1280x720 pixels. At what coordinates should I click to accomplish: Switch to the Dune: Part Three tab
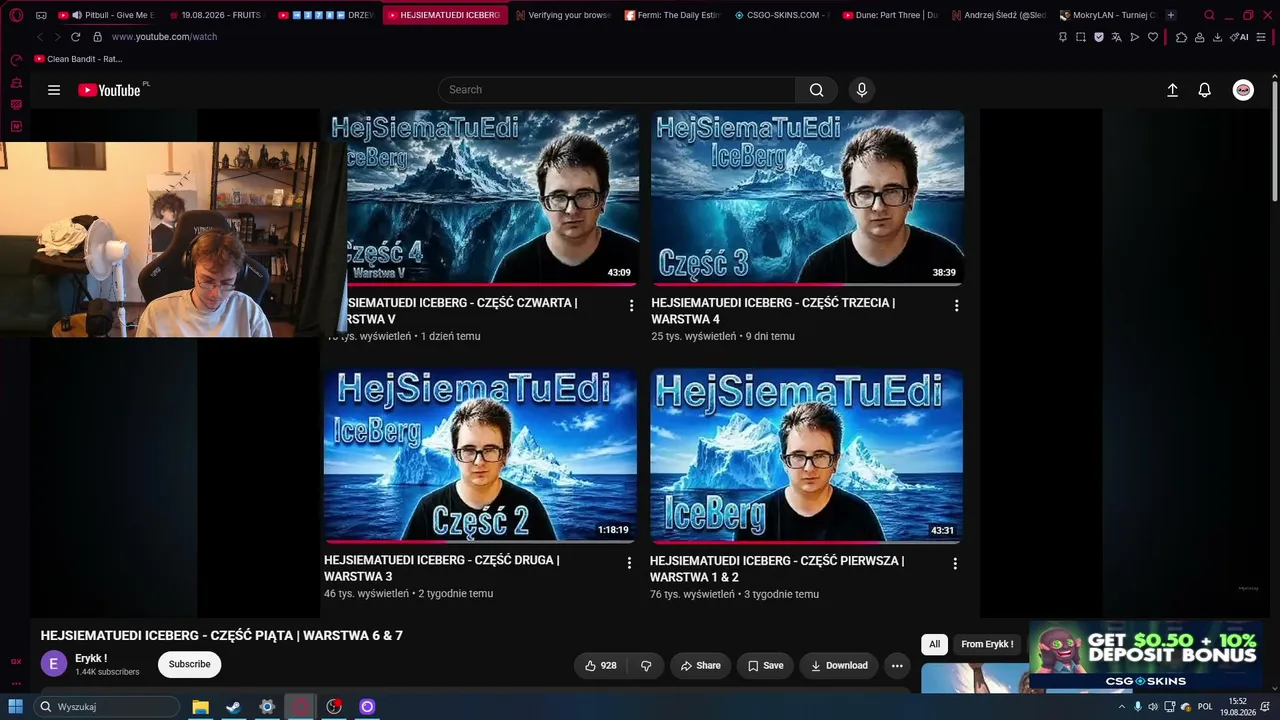[891, 15]
